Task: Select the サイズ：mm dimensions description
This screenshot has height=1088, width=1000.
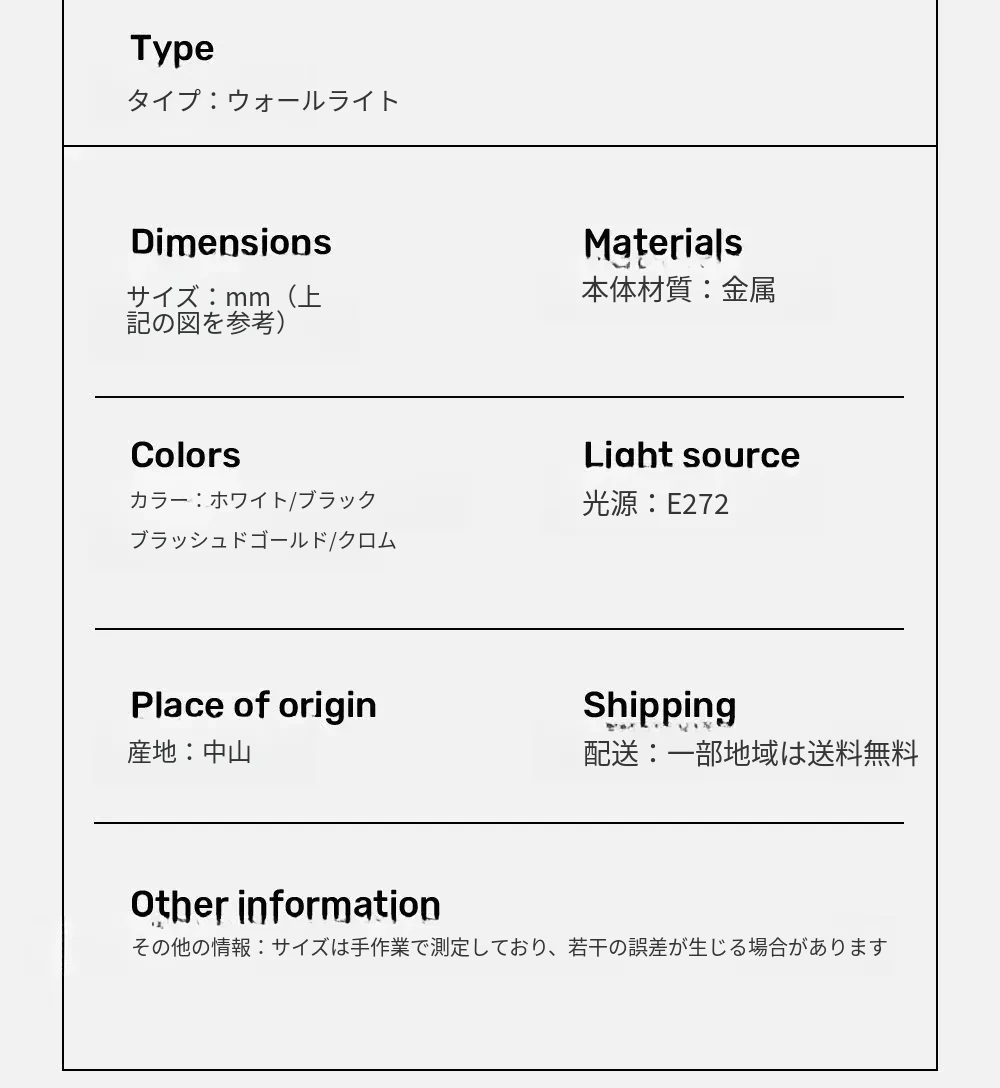Action: click(224, 310)
